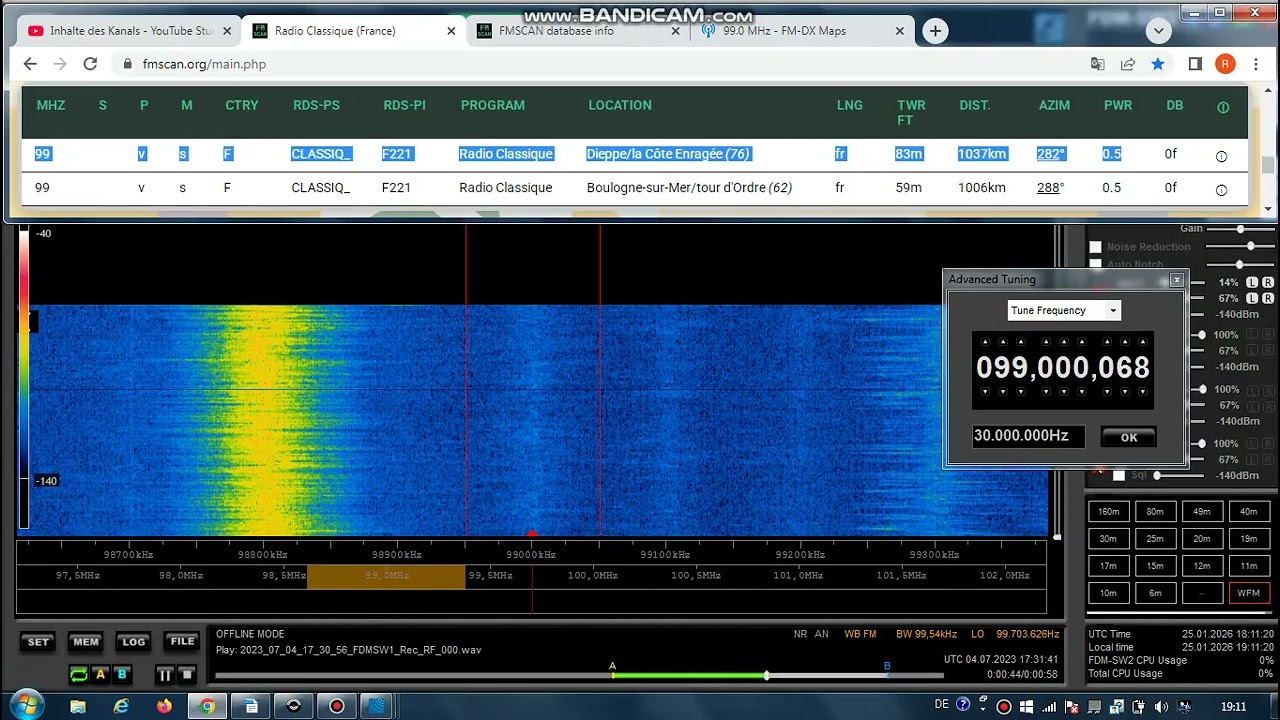Share this page via address bar icon
This screenshot has width=1280, height=720.
pyautogui.click(x=1128, y=64)
